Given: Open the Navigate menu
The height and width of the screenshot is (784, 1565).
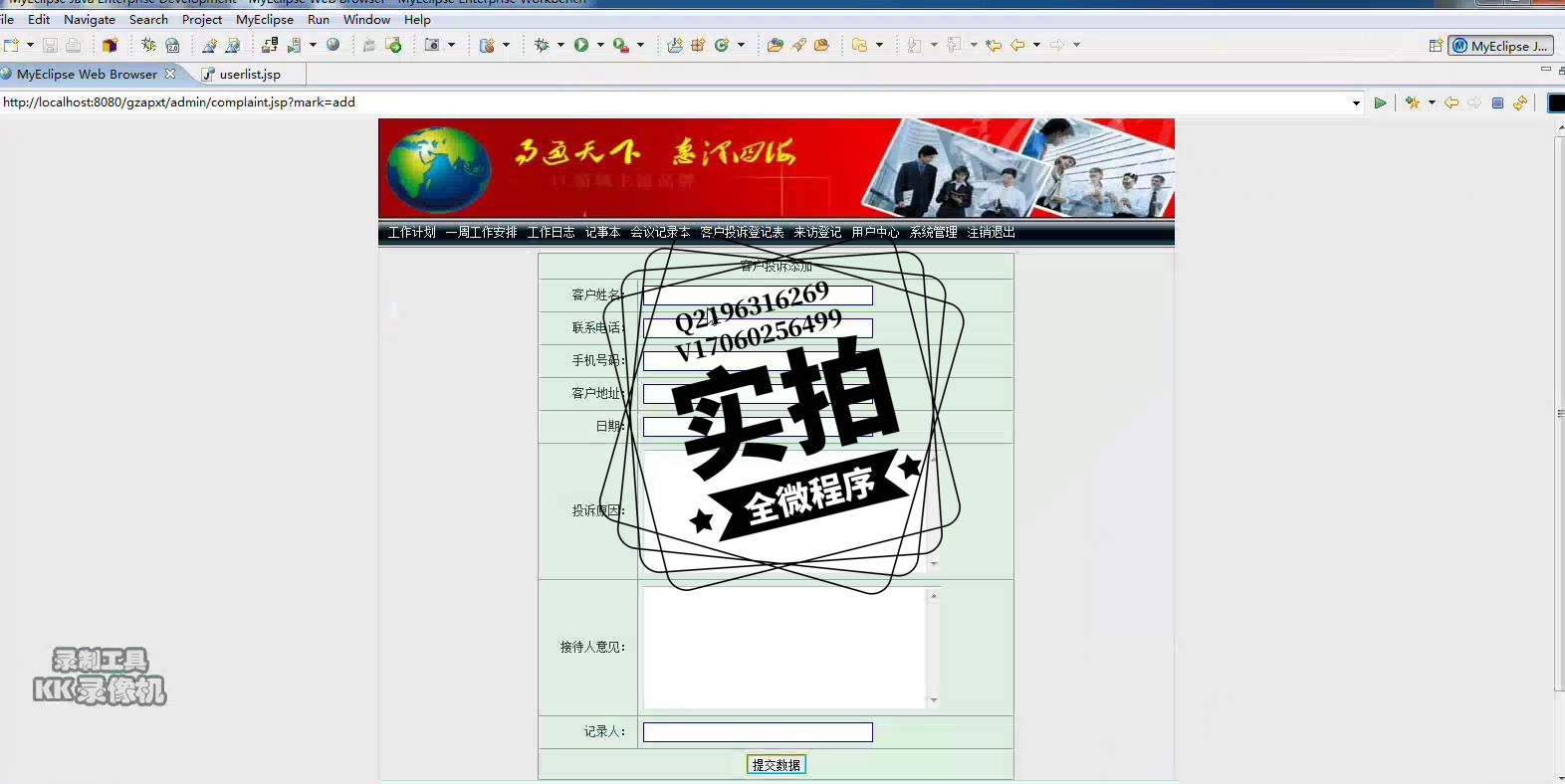Looking at the screenshot, I should pyautogui.click(x=90, y=19).
